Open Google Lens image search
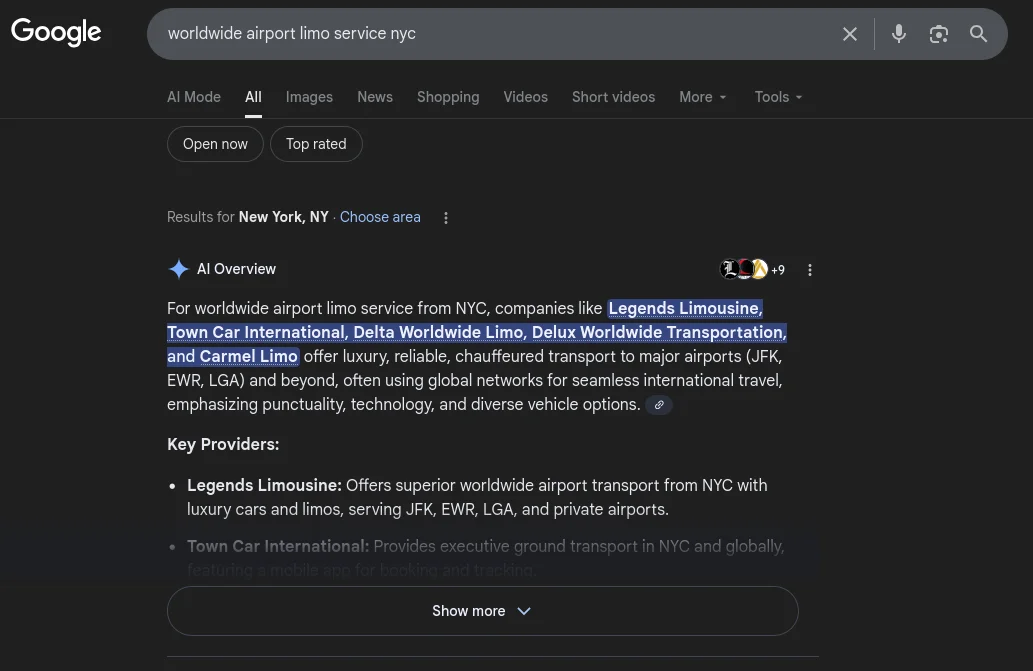Screen dimensions: 1033x671 click(938, 33)
